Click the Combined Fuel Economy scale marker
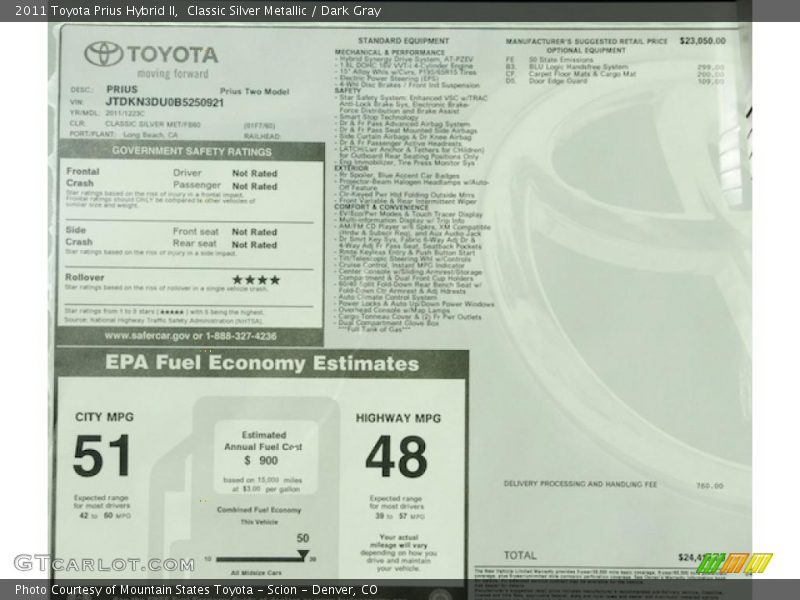Image resolution: width=800 pixels, height=600 pixels. [x=303, y=555]
